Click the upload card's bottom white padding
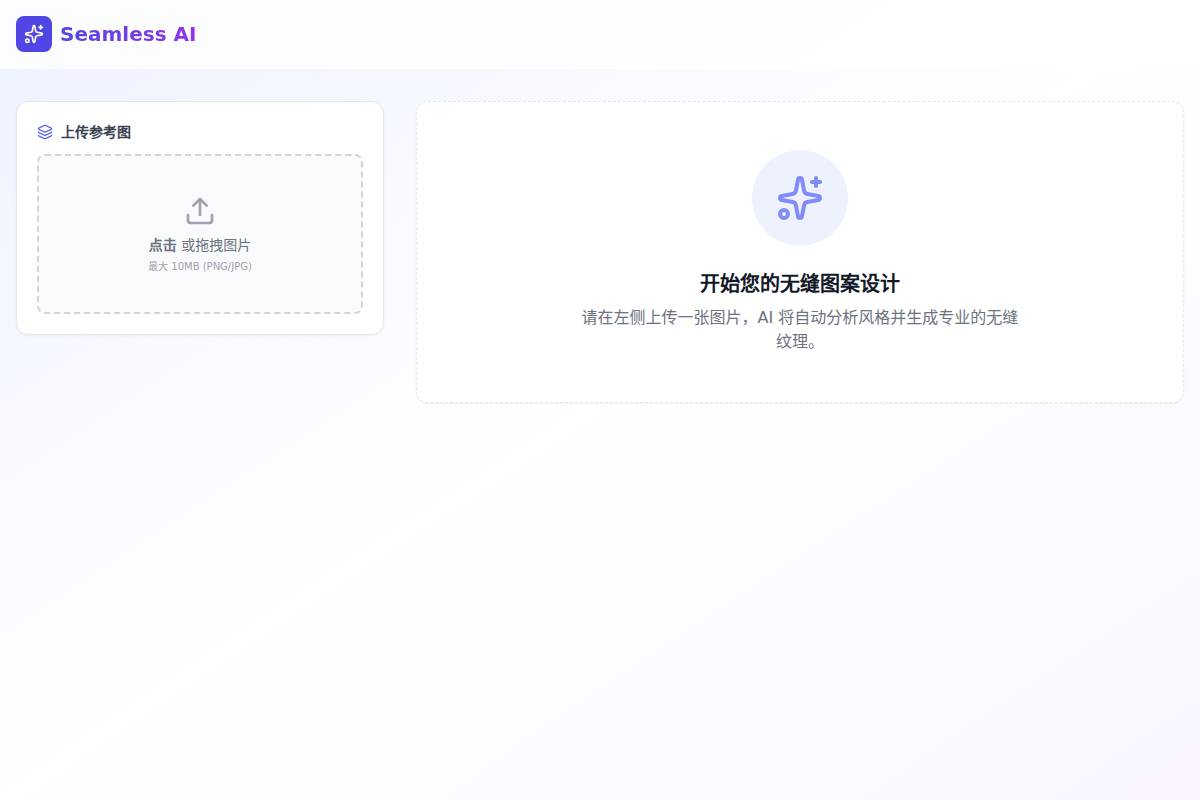The width and height of the screenshot is (1200, 800). click(x=200, y=324)
